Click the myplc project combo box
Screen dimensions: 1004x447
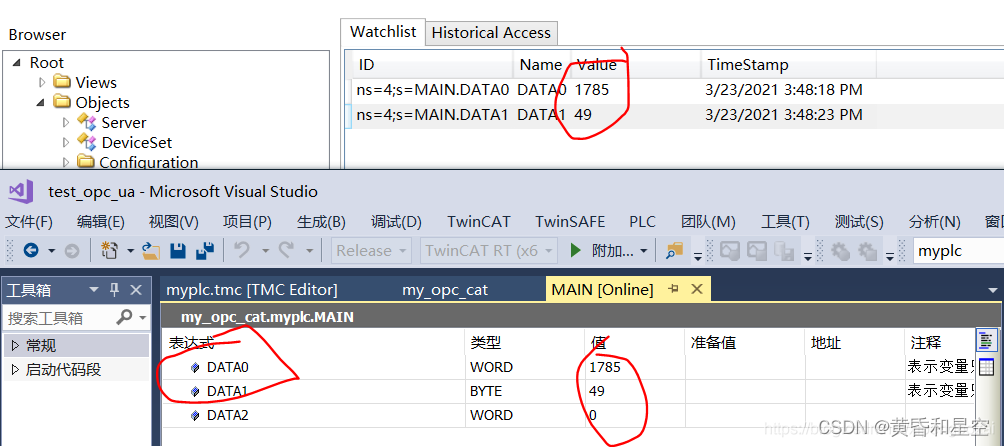point(958,251)
